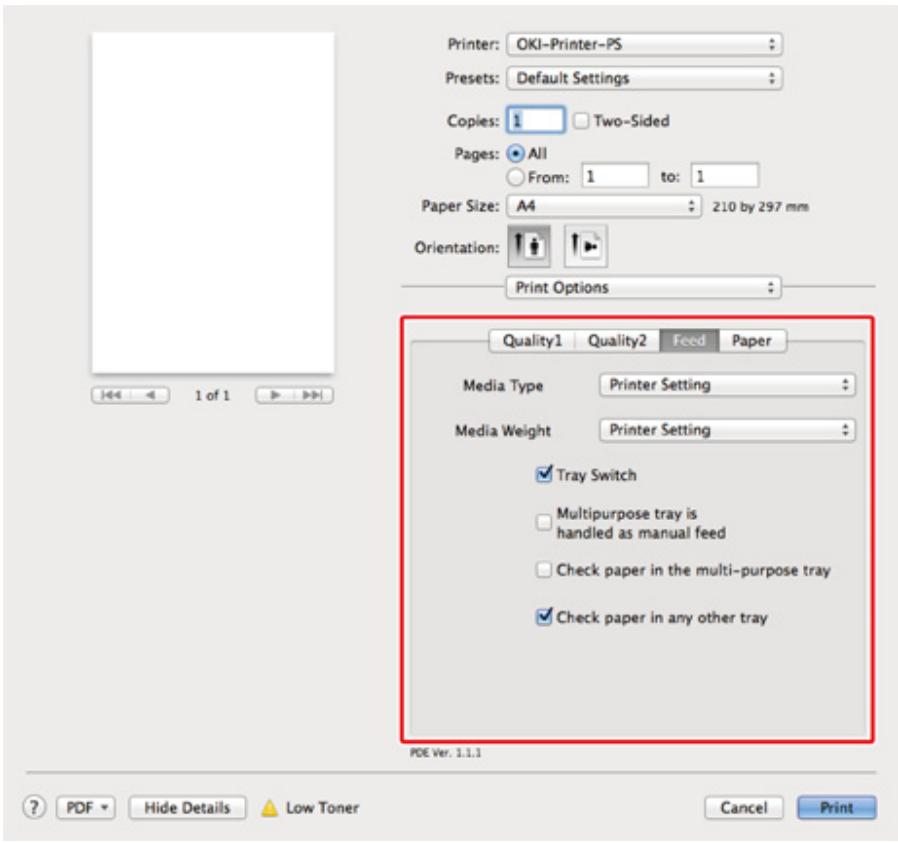The width and height of the screenshot is (898, 843).
Task: Click the Copies input field
Action: tap(535, 120)
